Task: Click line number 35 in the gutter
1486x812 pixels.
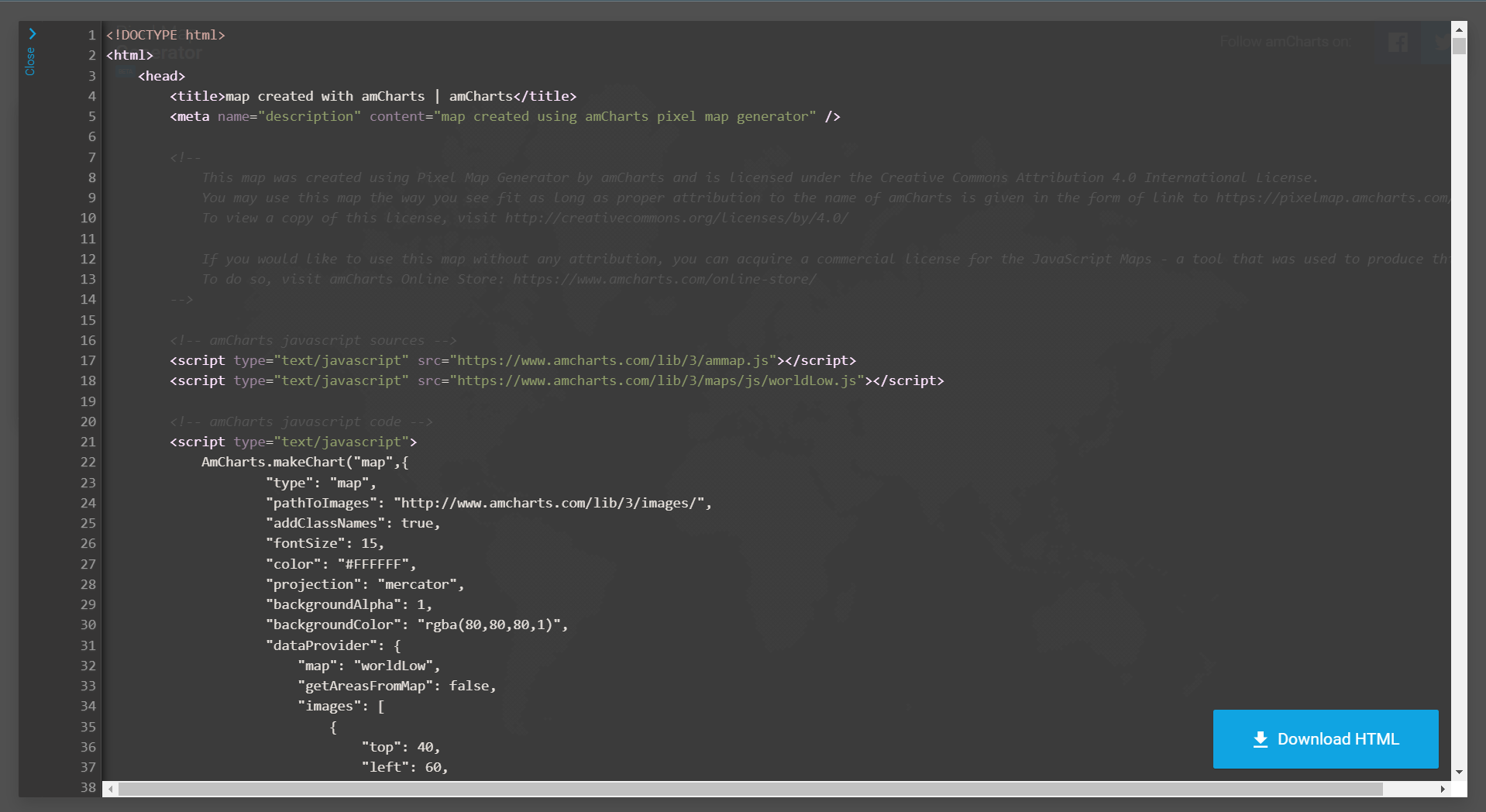Action: (88, 727)
